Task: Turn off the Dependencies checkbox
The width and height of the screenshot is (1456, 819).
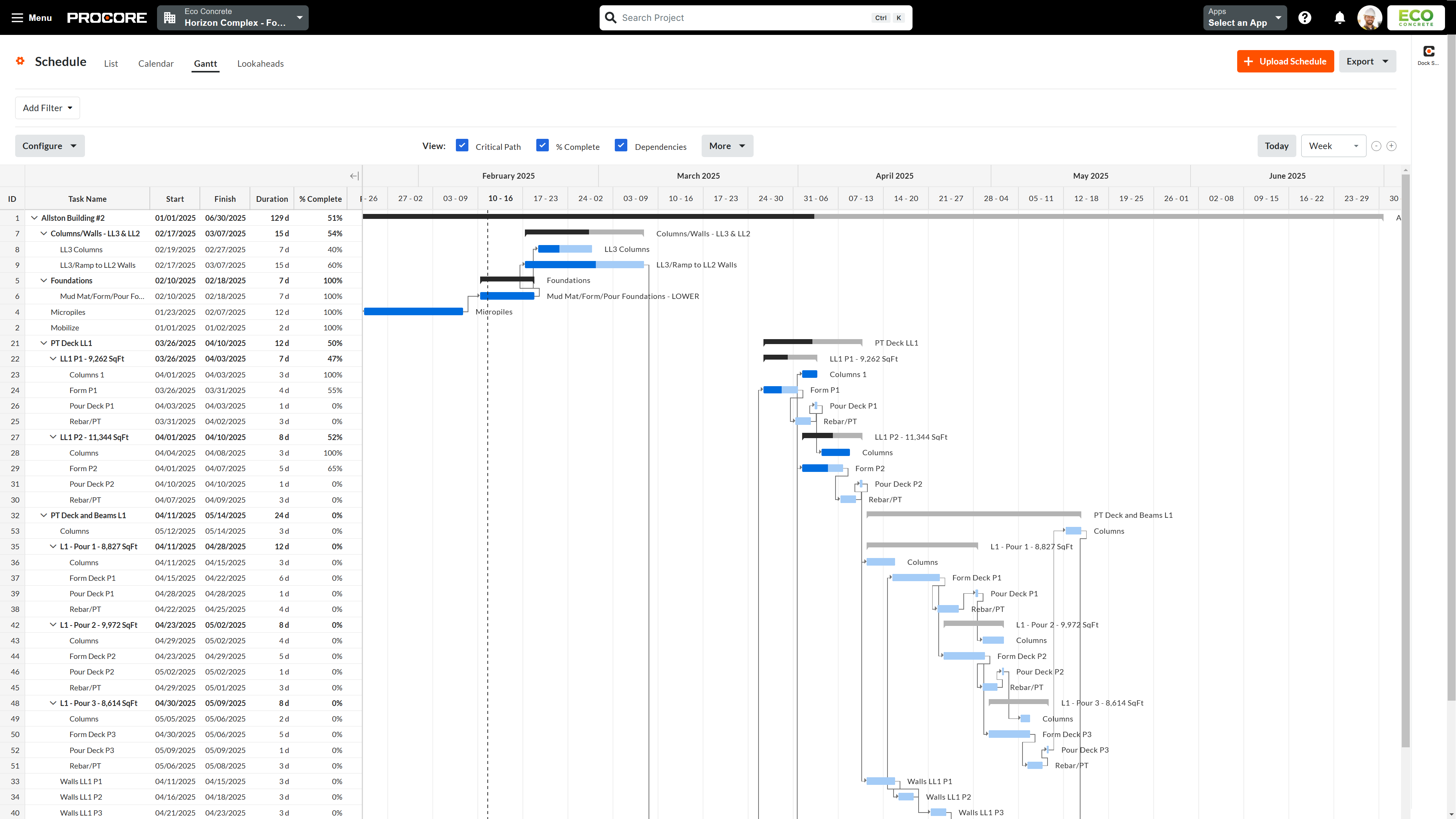Action: (x=620, y=145)
